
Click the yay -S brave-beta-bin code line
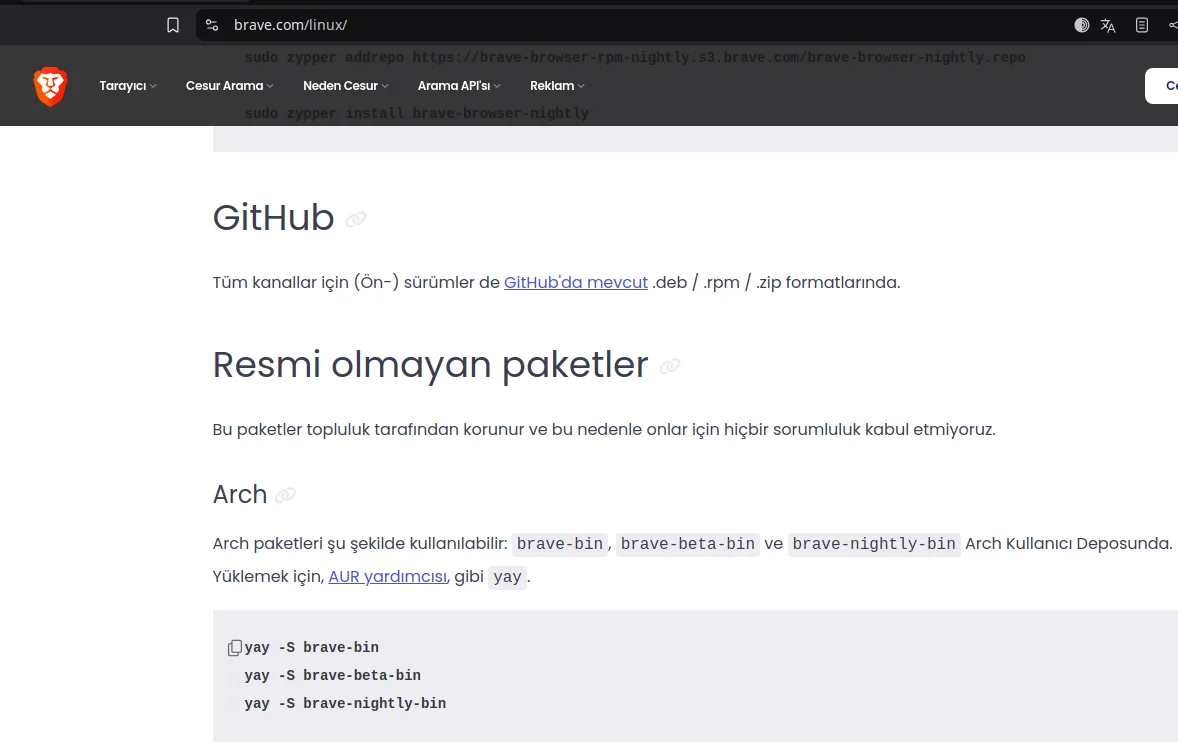coord(333,675)
